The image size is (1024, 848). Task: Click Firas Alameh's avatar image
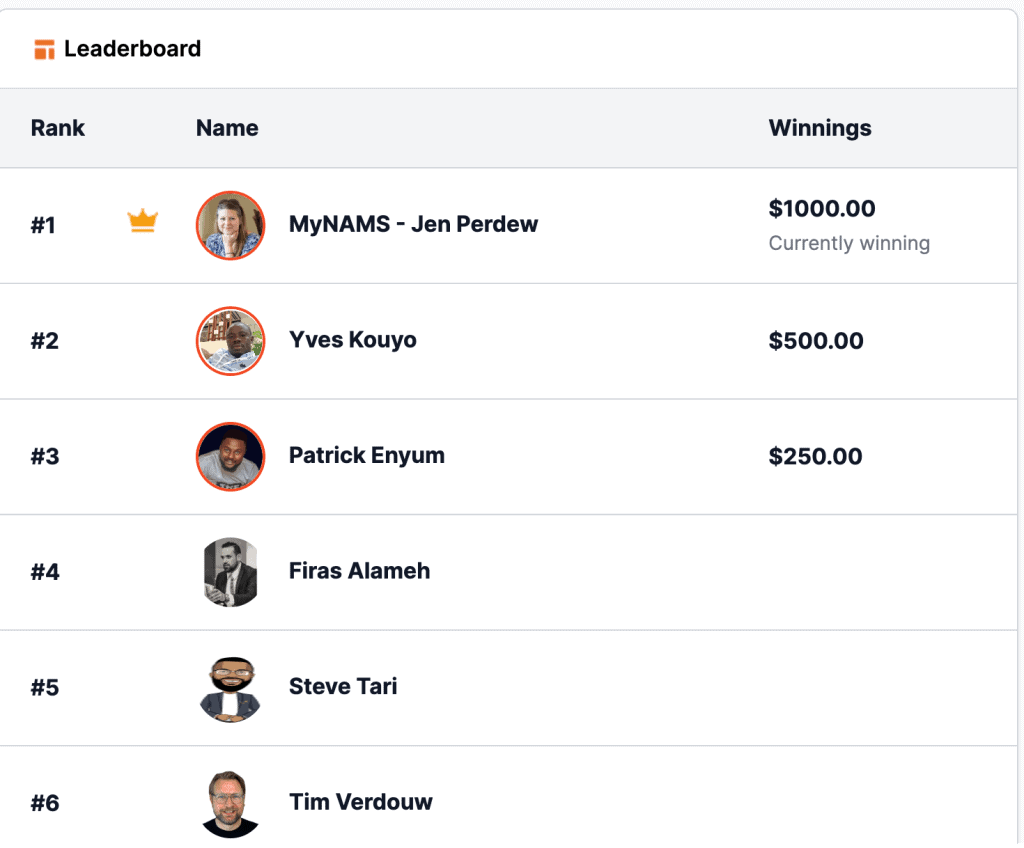click(230, 572)
